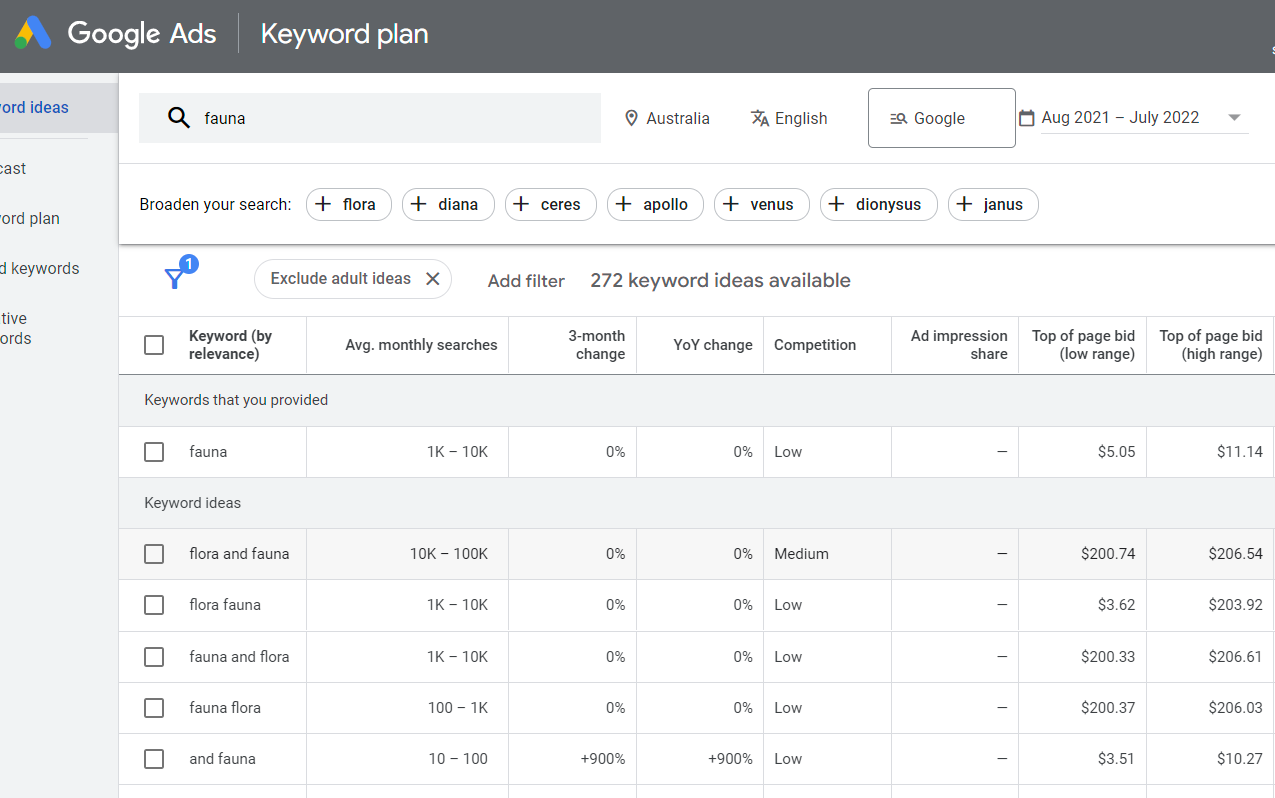The height and width of the screenshot is (798, 1275).
Task: Select Keyword ideas in the sidebar
Action: (x=34, y=107)
